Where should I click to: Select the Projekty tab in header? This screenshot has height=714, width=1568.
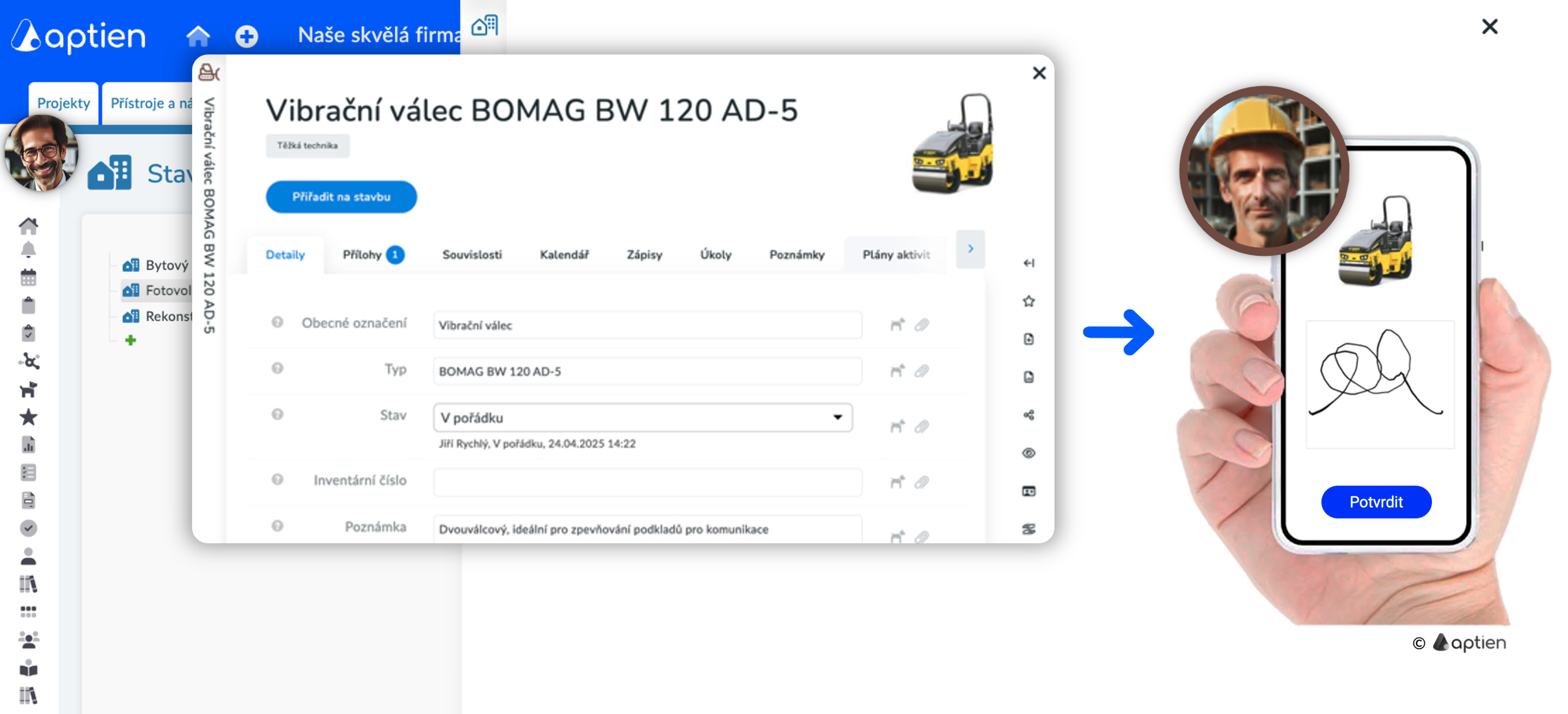click(63, 103)
